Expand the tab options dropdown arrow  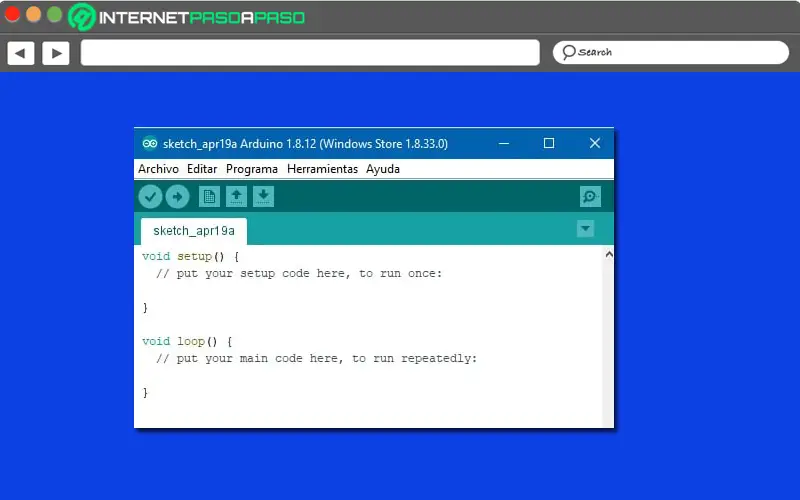pyautogui.click(x=585, y=228)
